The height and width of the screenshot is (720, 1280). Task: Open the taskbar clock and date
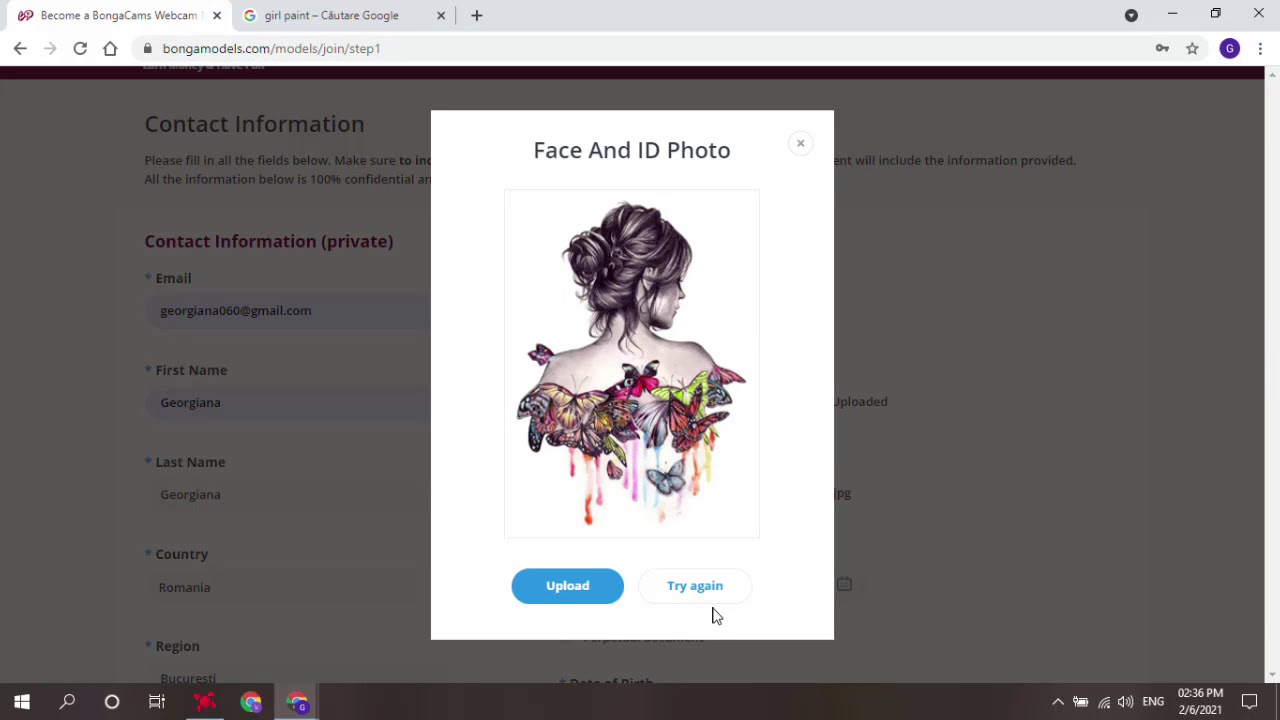tap(1200, 702)
